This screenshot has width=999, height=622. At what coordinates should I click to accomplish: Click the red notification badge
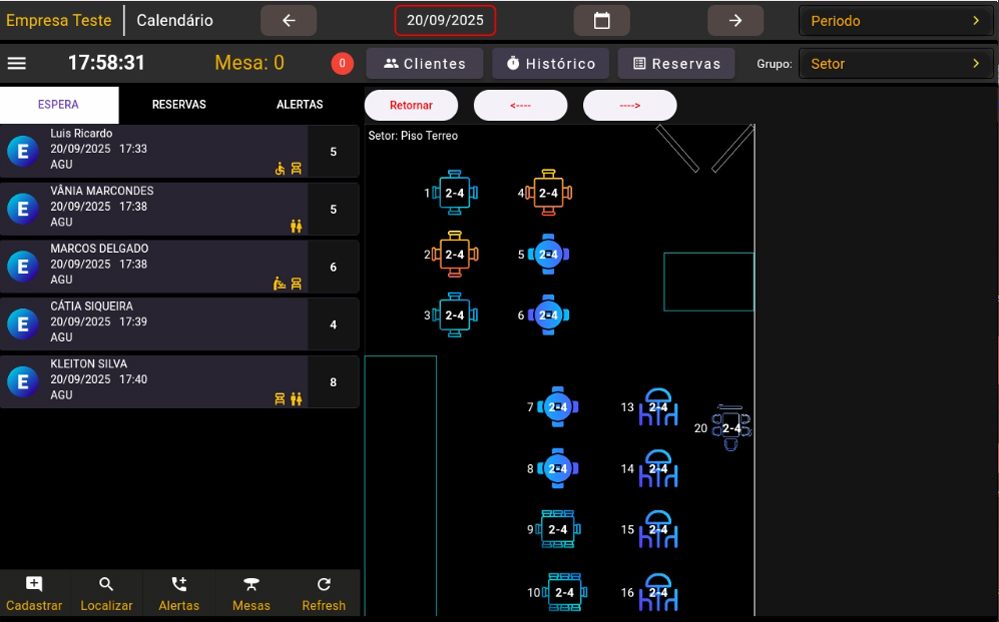coord(342,64)
